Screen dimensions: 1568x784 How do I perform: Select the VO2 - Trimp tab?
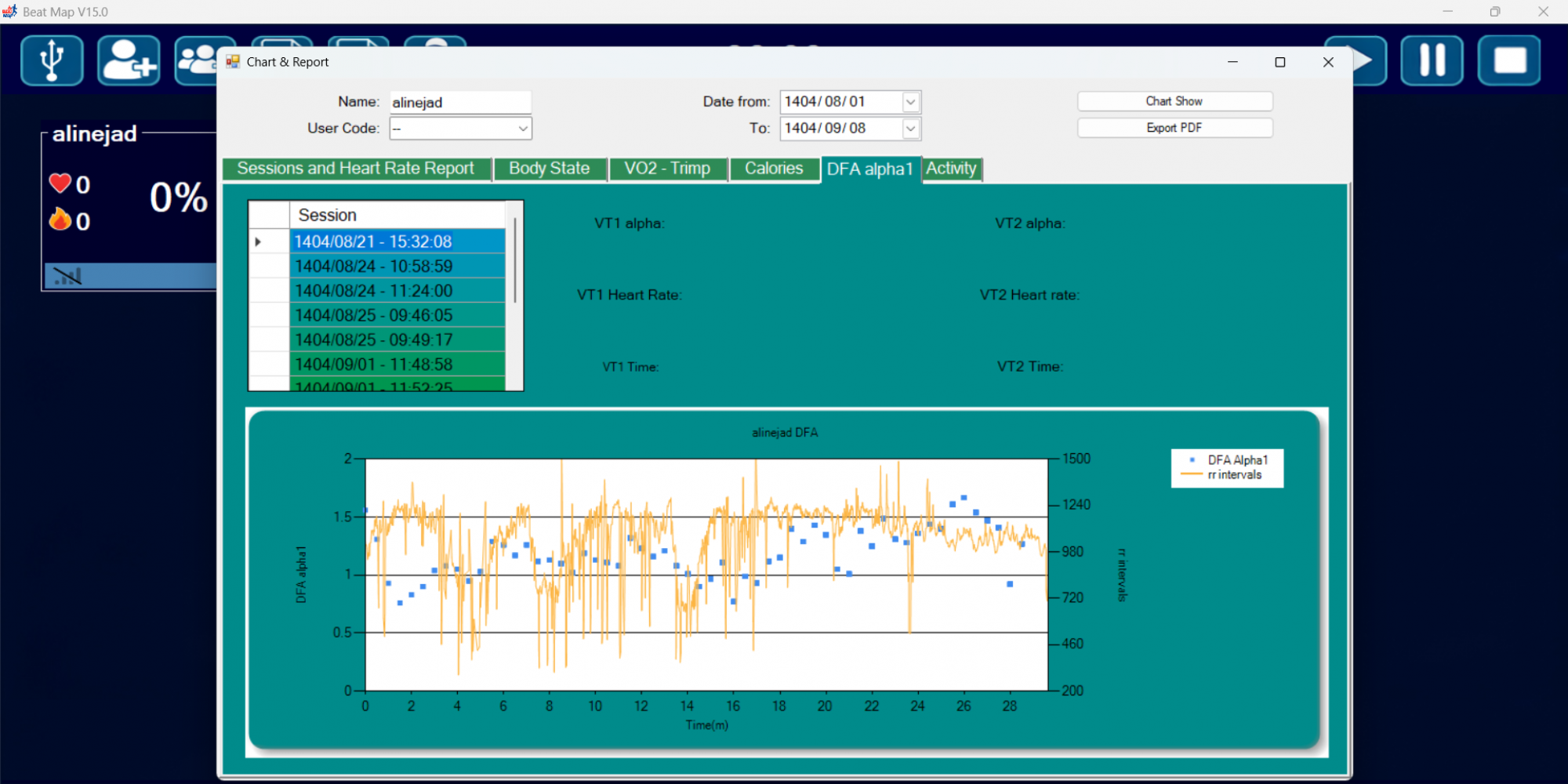point(667,169)
